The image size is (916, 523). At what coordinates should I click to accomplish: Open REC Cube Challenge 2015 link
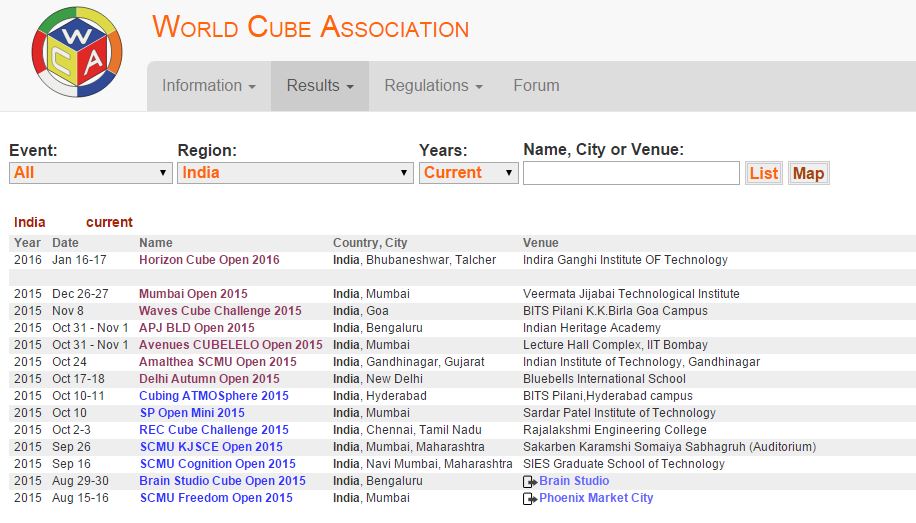[x=214, y=430]
